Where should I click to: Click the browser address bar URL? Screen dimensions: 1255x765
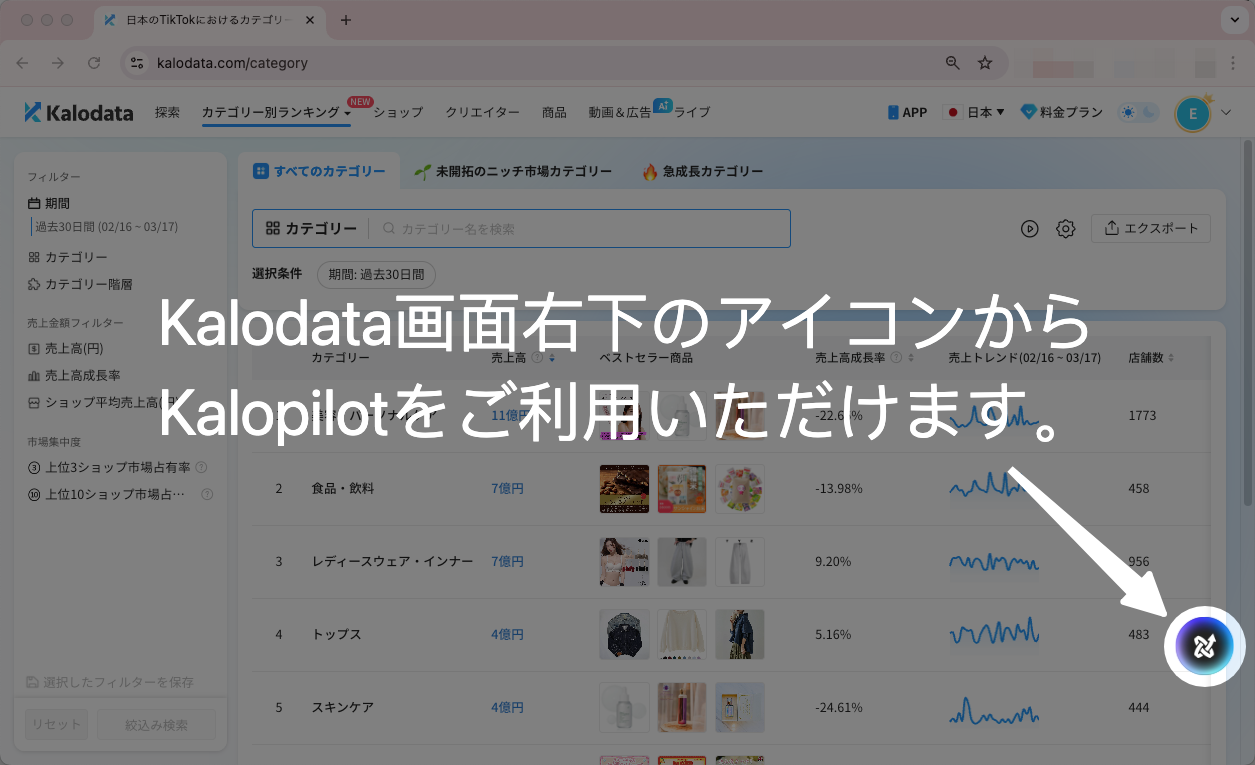(x=232, y=63)
